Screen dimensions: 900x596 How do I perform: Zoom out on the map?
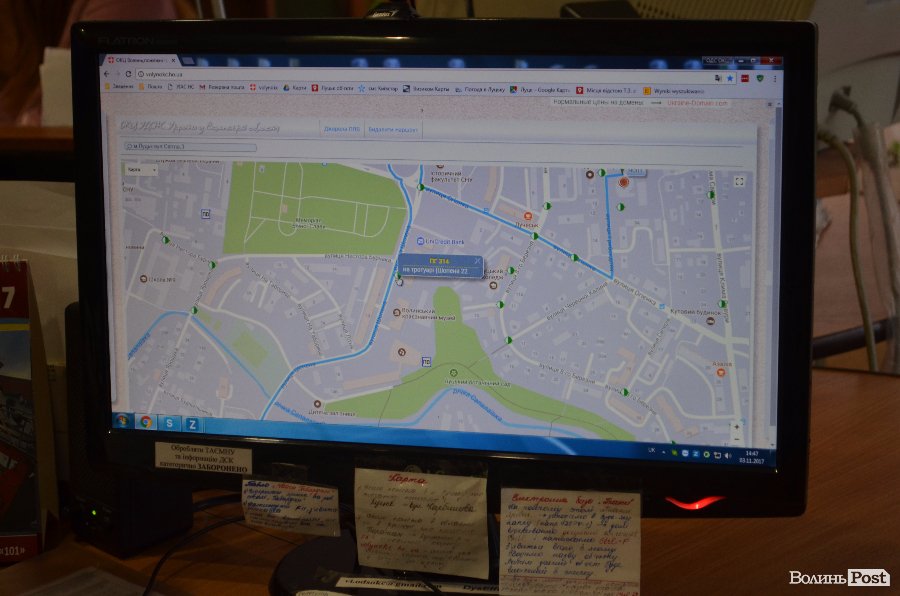(737, 439)
